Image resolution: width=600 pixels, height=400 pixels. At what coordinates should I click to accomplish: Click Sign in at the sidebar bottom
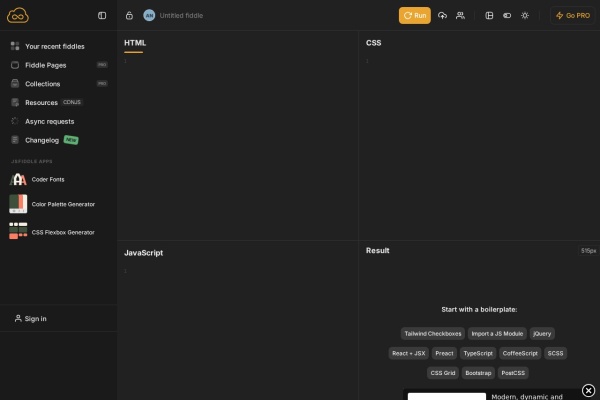tap(36, 318)
